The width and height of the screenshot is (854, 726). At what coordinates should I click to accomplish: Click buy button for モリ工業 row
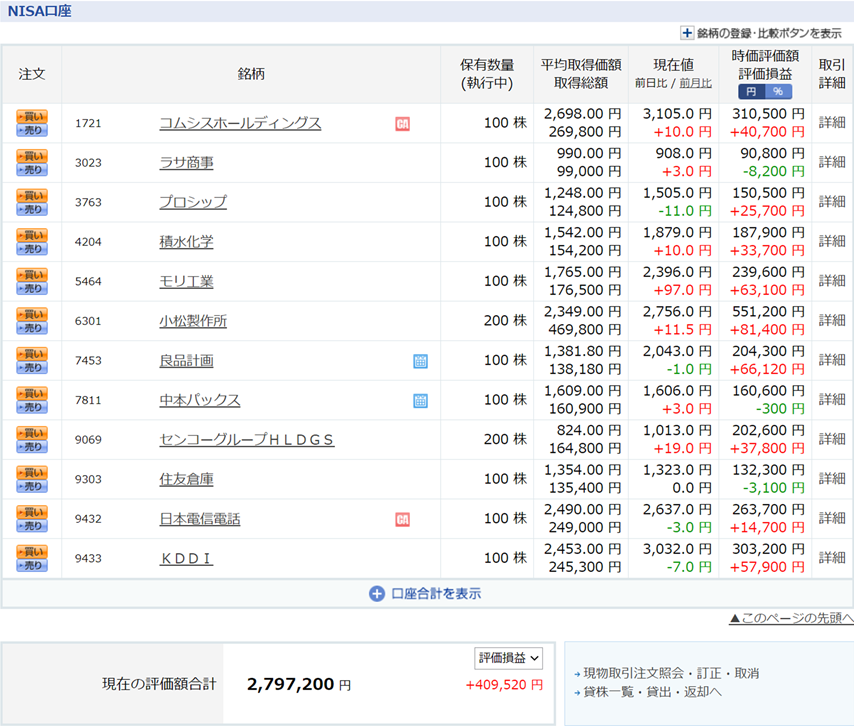coord(32,274)
